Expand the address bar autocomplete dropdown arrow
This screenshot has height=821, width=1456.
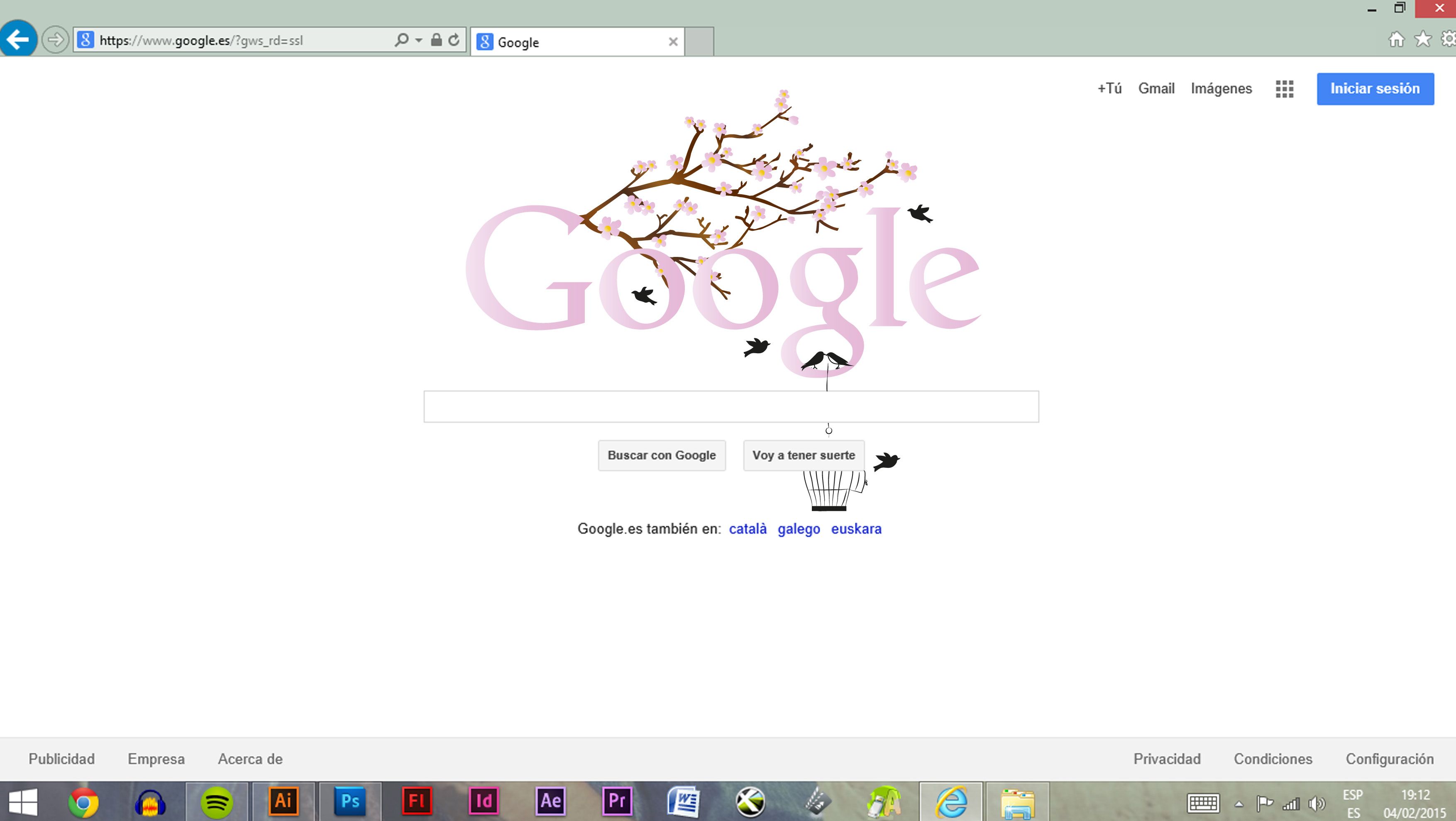(419, 40)
